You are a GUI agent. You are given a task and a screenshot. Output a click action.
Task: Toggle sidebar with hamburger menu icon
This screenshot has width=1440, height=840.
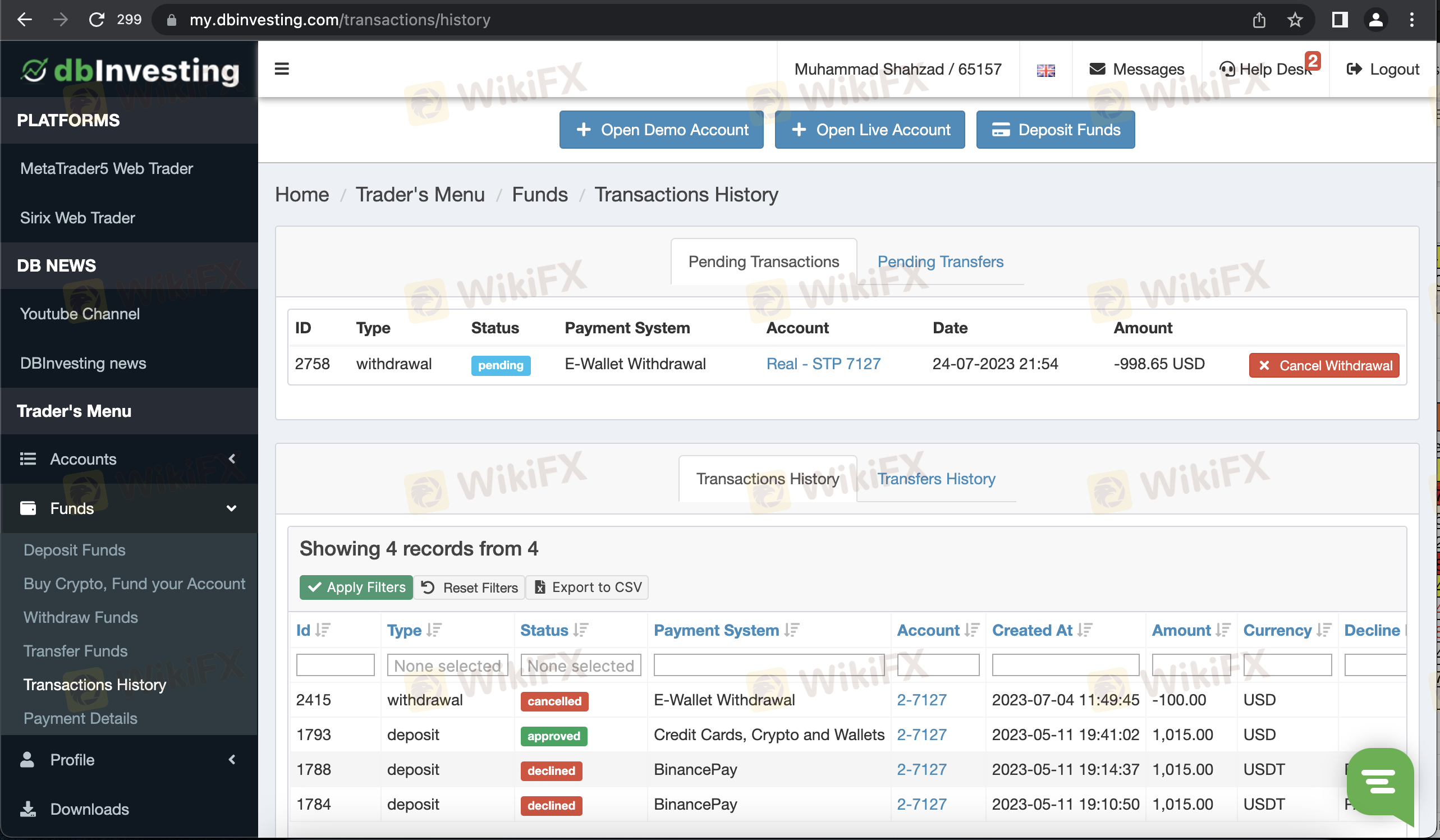[282, 69]
